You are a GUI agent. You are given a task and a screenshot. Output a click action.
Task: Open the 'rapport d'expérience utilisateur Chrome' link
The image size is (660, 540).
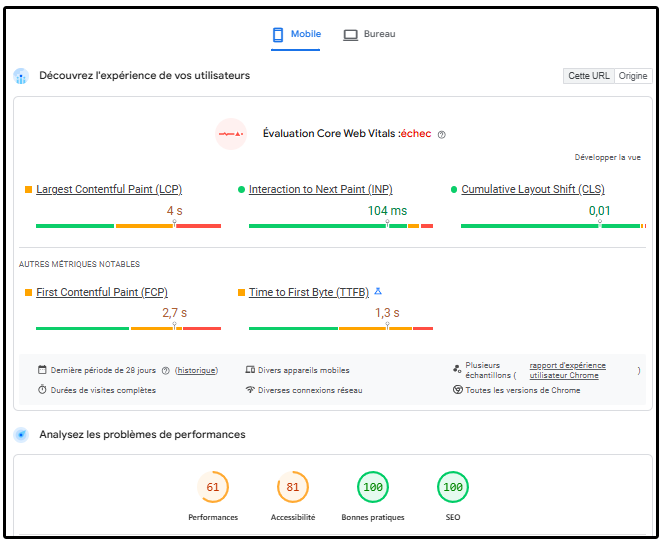pyautogui.click(x=567, y=370)
